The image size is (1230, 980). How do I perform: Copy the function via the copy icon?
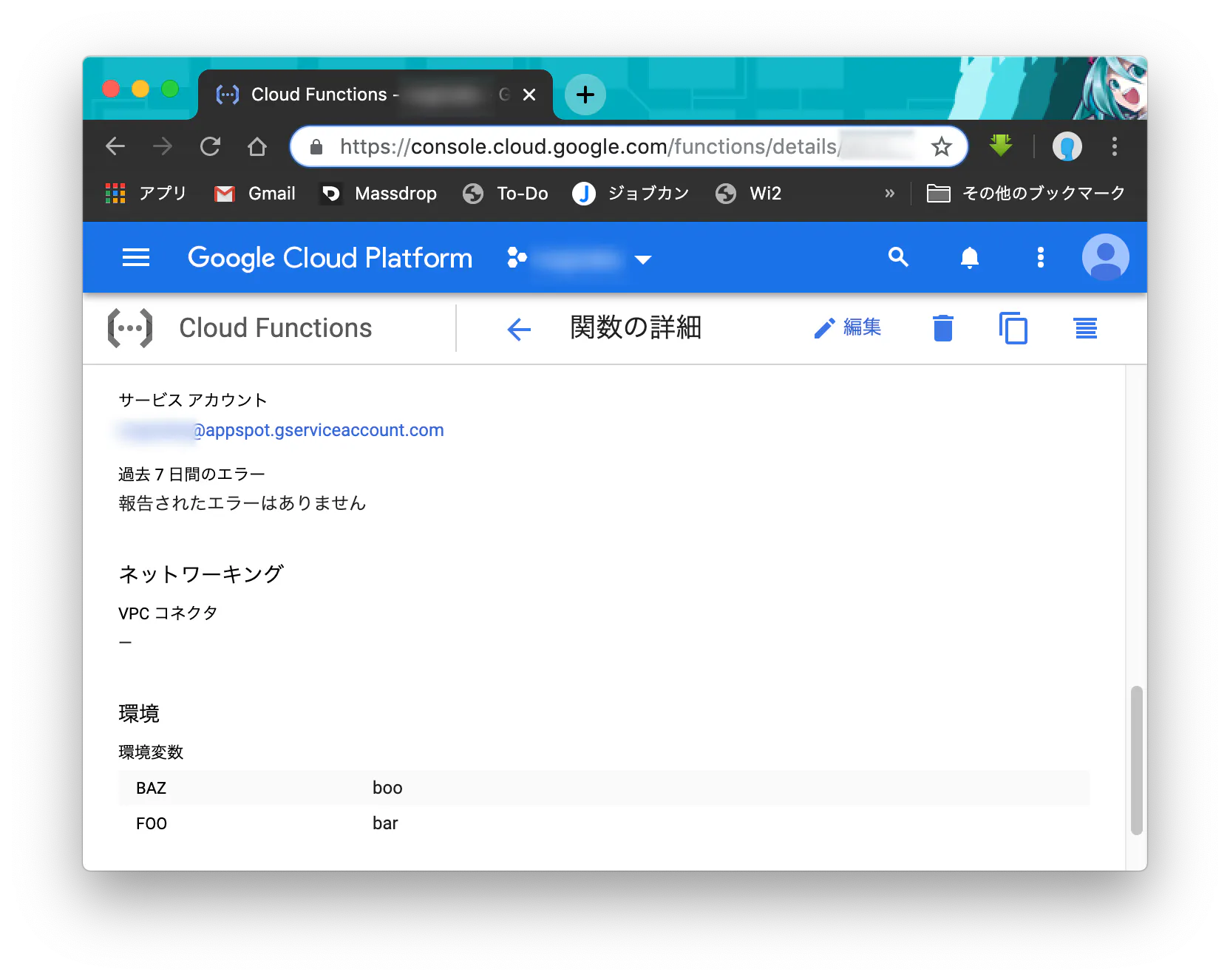pyautogui.click(x=1013, y=328)
